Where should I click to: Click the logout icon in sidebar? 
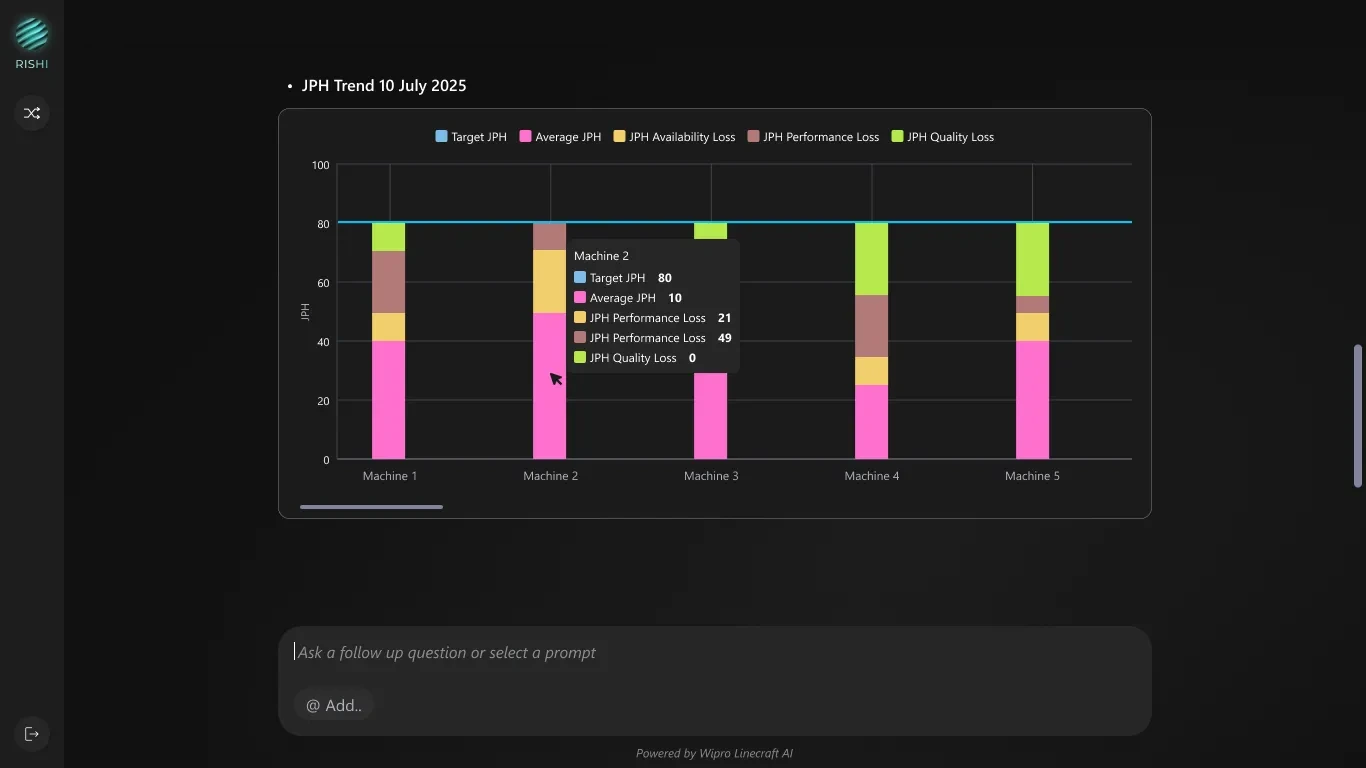pyautogui.click(x=32, y=734)
